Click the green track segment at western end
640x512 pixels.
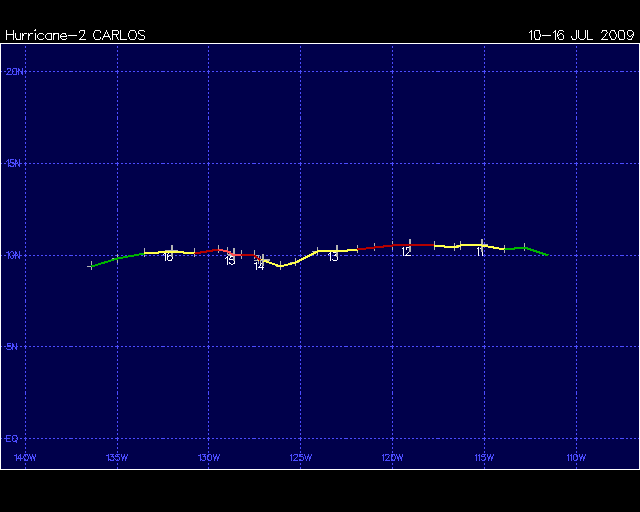tap(112, 260)
